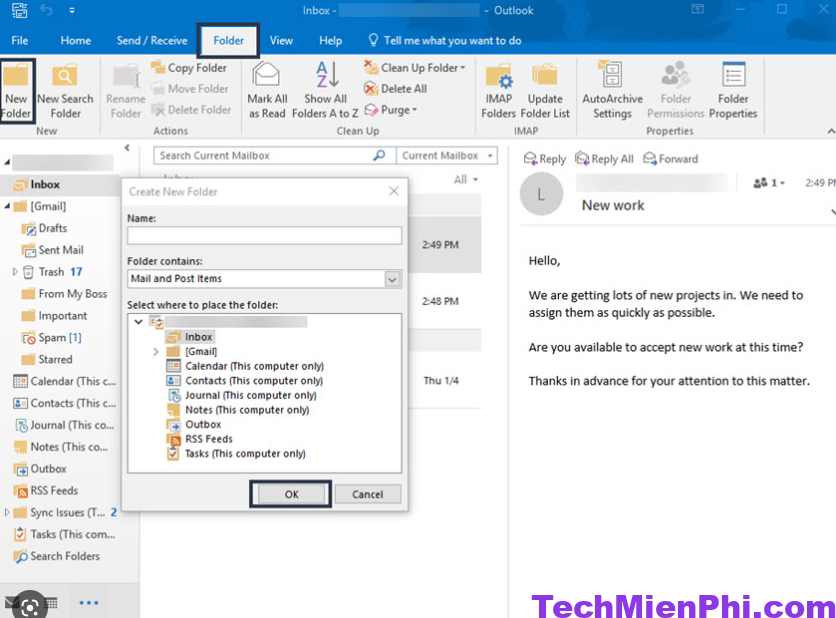Click the Update Folder List icon
Image resolution: width=836 pixels, height=618 pixels.
(x=545, y=88)
